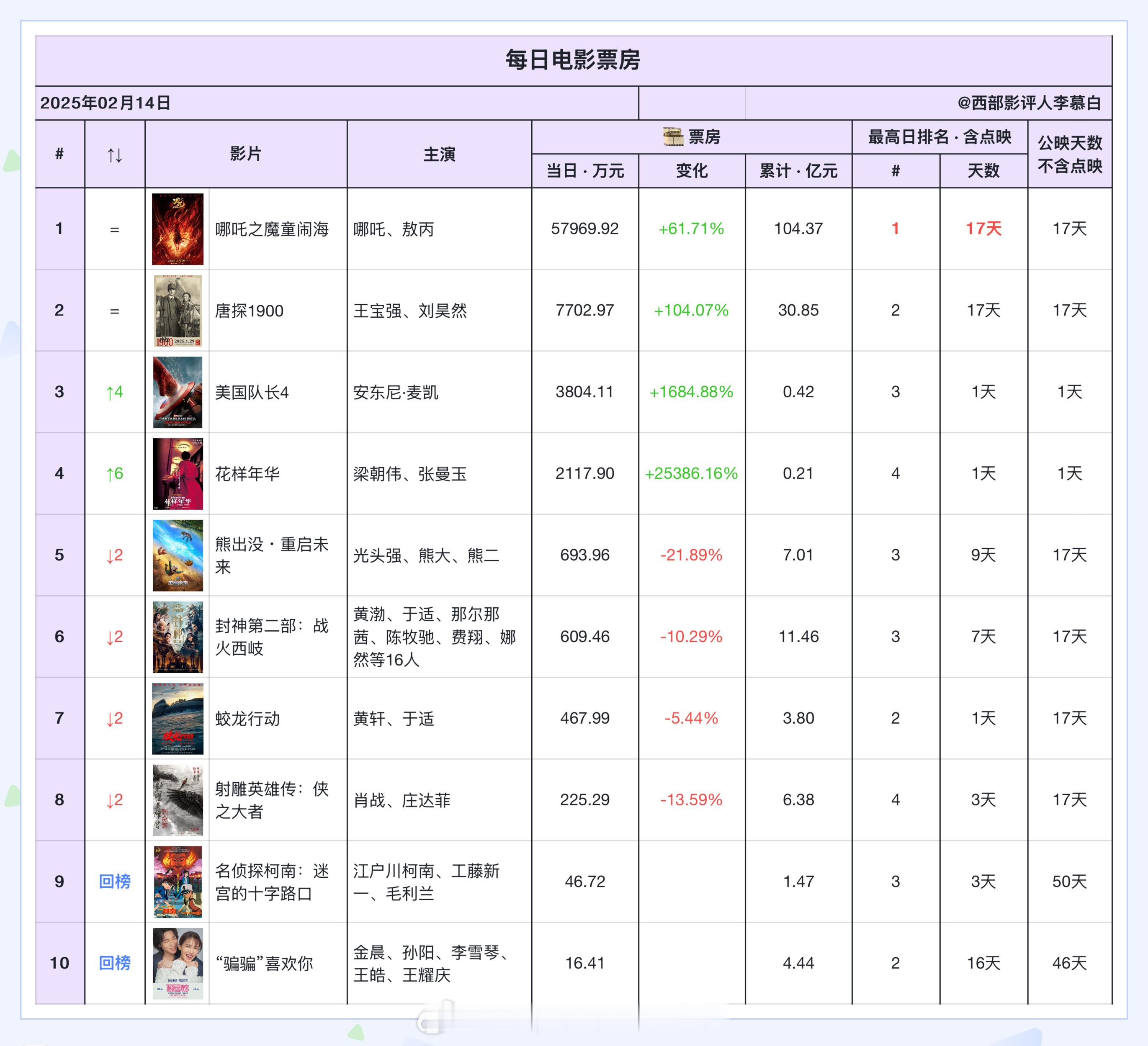Open the 封神第二部 poster thumbnail

pos(178,637)
